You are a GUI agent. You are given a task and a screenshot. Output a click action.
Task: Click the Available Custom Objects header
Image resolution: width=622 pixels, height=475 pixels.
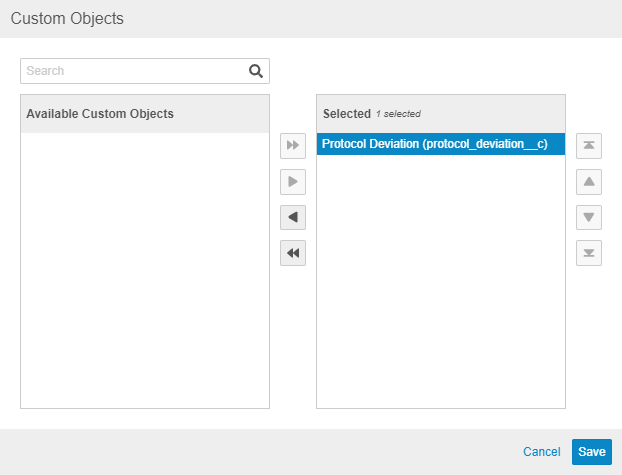click(100, 114)
